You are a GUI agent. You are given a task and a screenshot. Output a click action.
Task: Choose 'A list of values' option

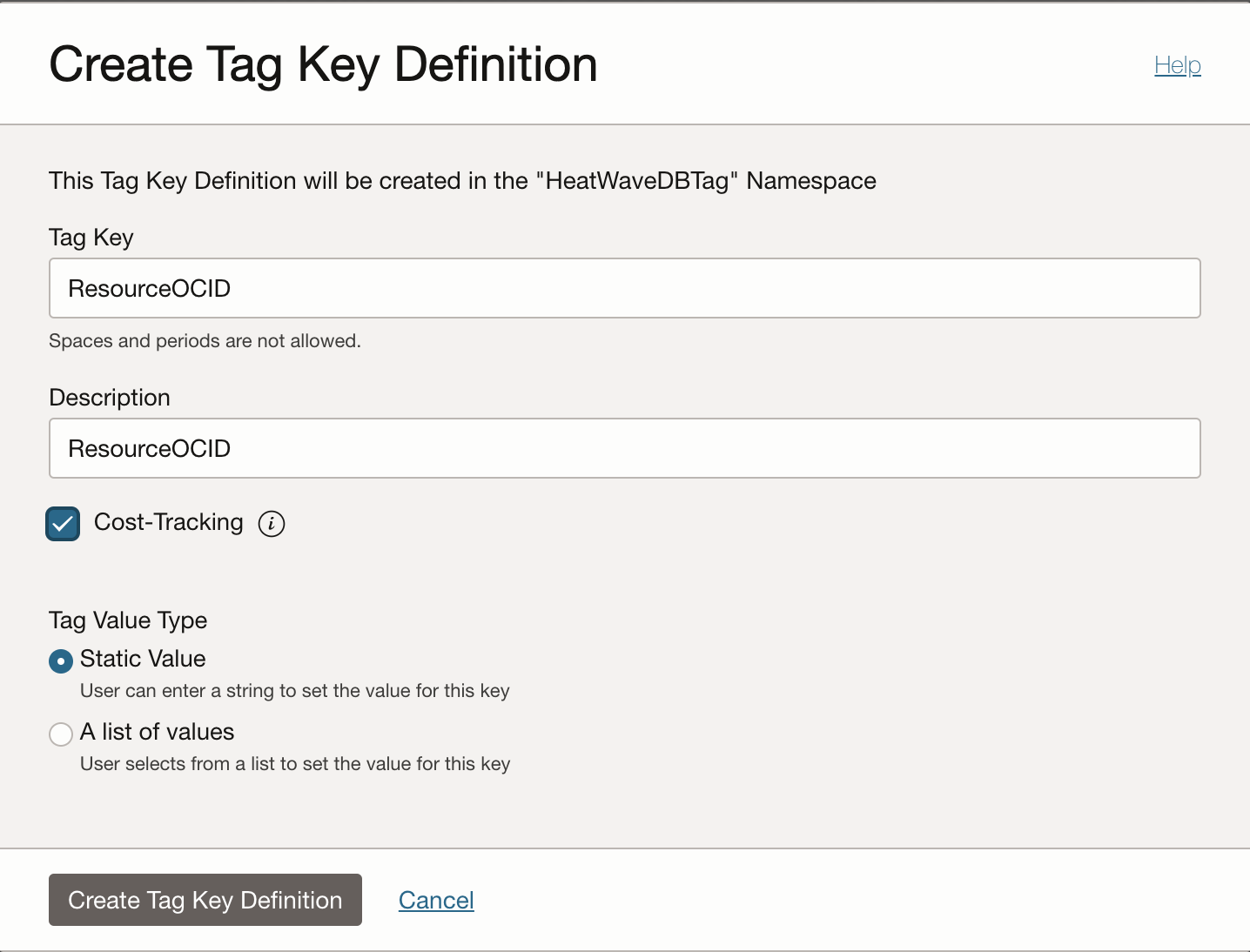coord(60,734)
